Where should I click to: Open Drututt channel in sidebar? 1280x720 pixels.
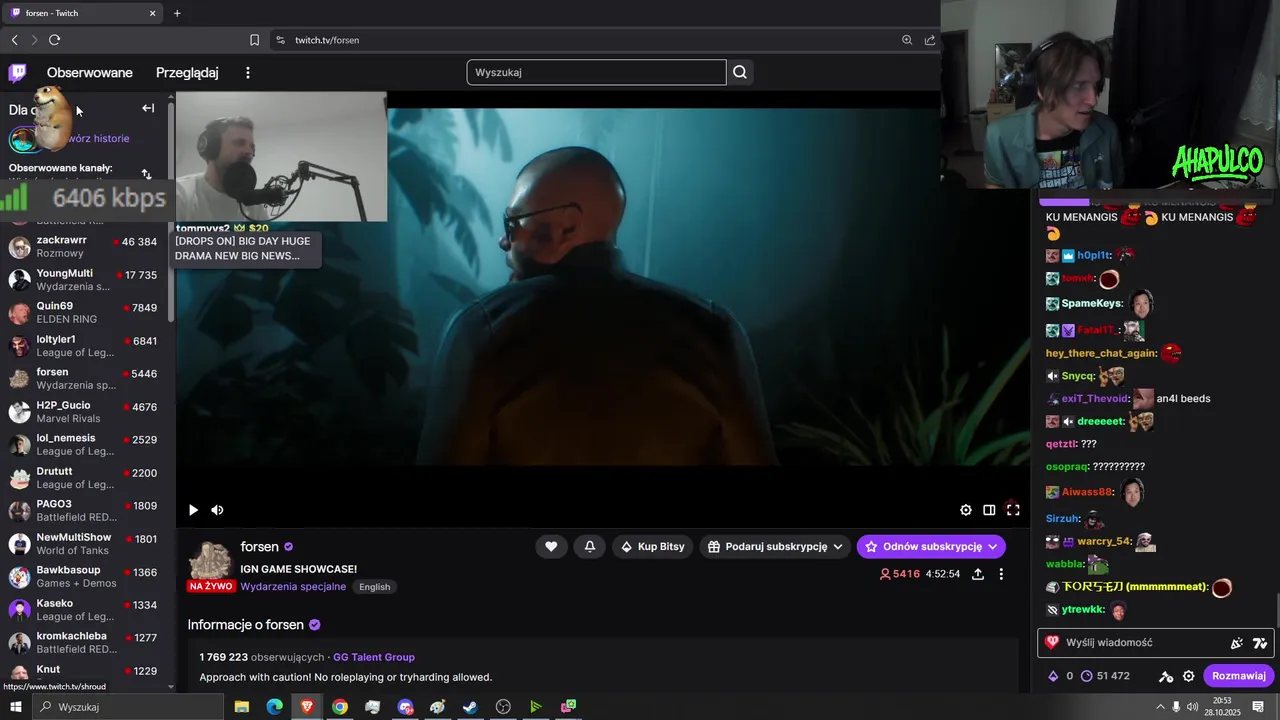83,478
